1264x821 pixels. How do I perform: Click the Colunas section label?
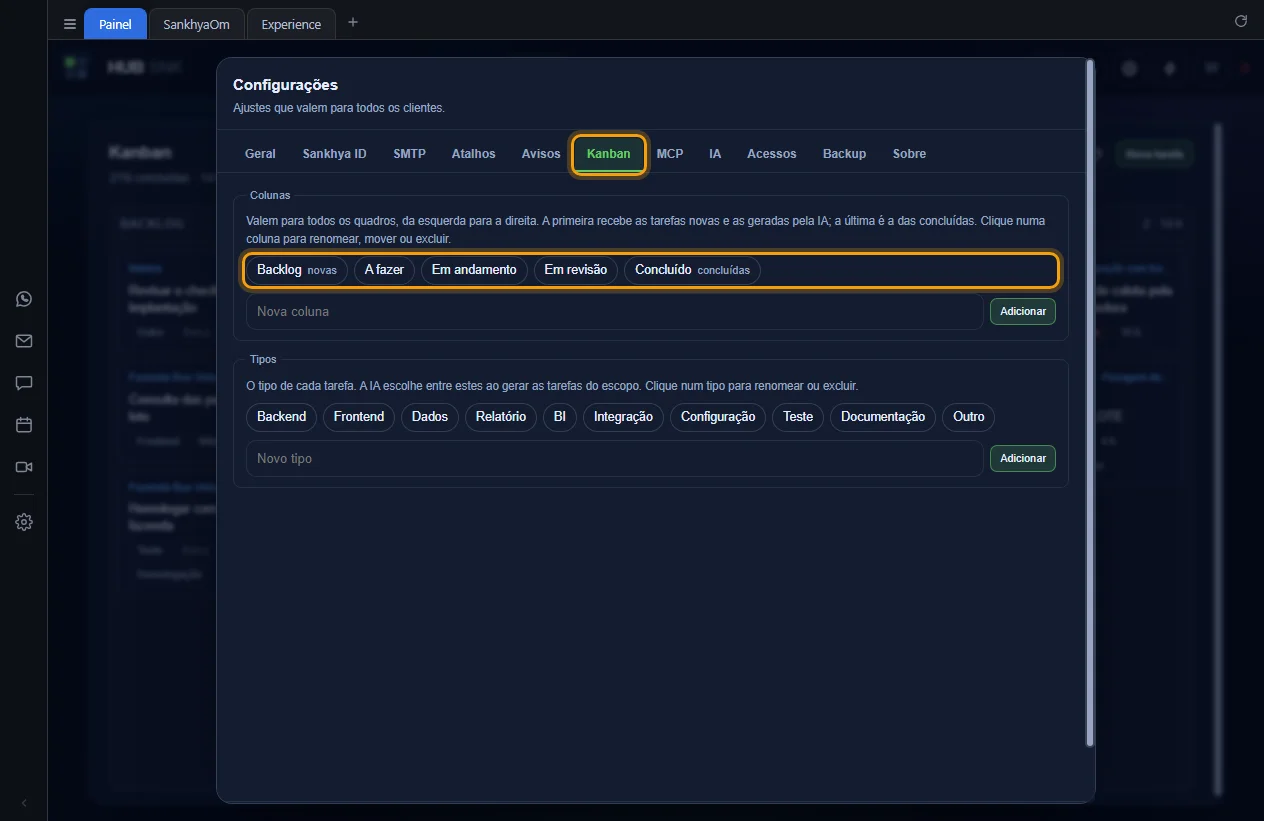click(270, 195)
